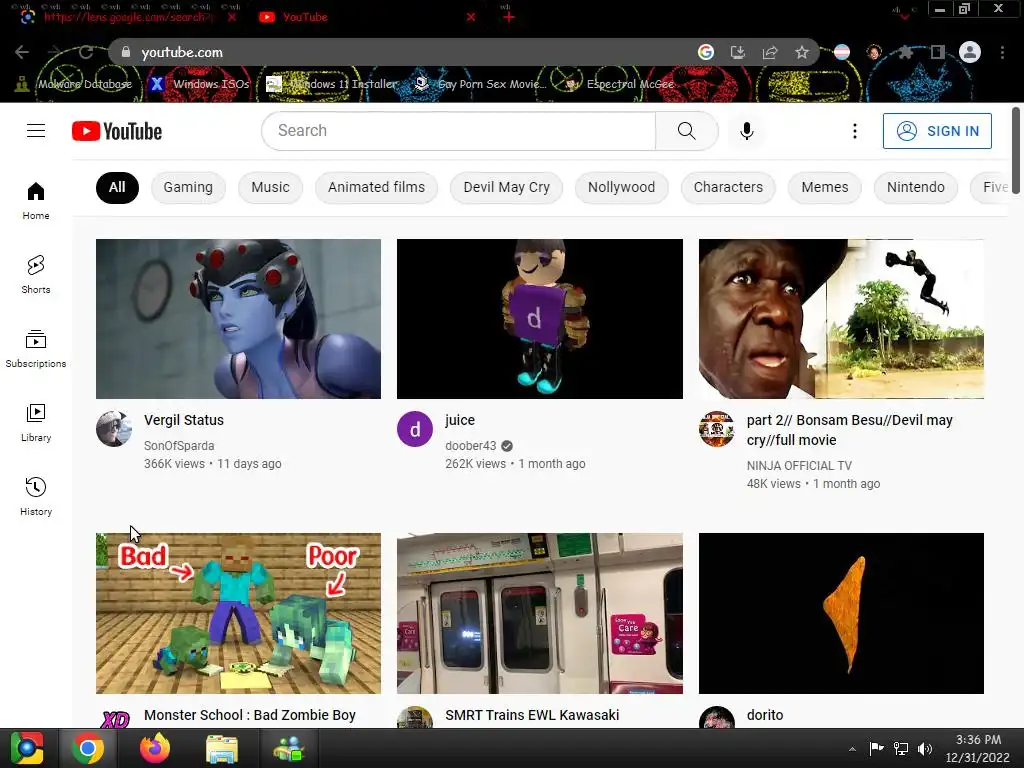Select the Music filter chip
1024x768 pixels.
tap(270, 187)
